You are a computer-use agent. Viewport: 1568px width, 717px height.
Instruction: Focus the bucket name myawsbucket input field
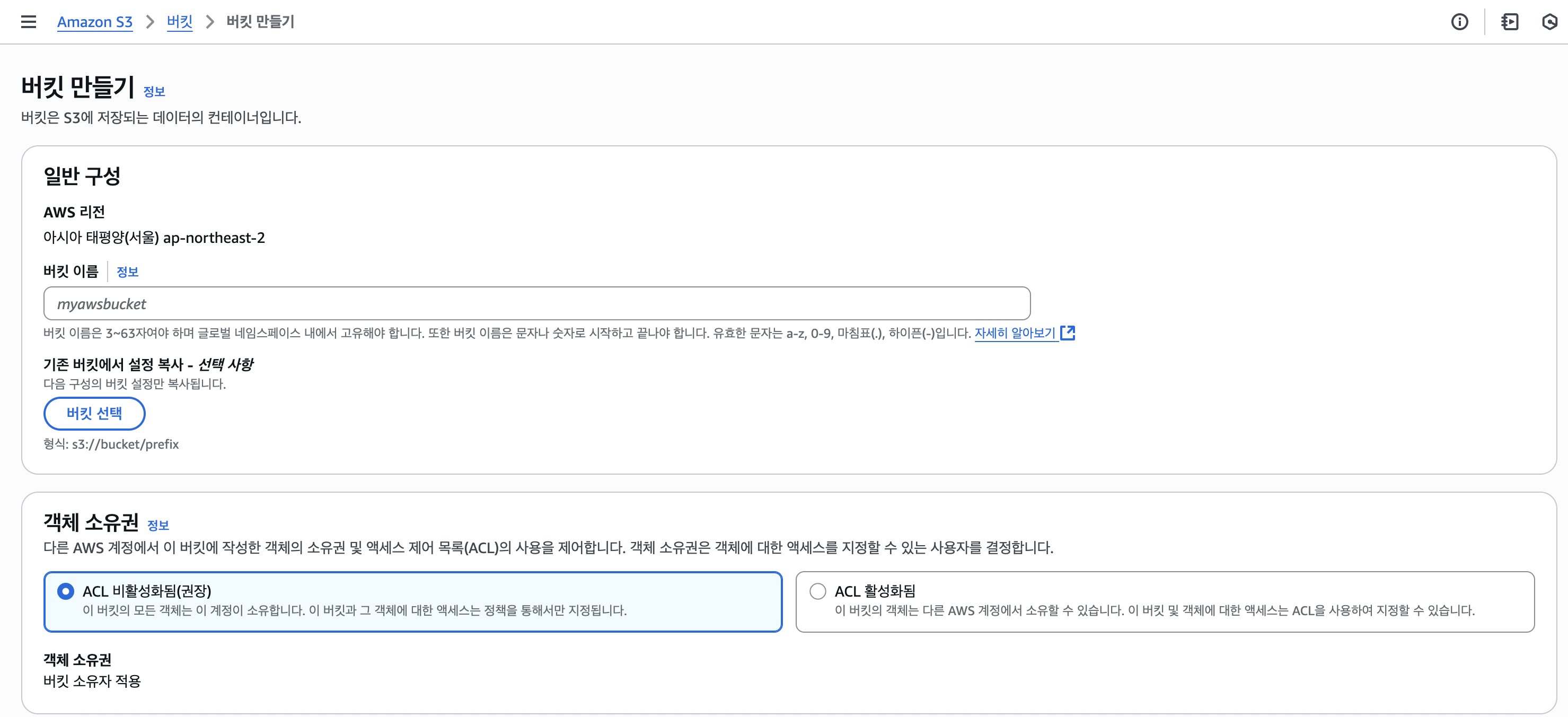point(536,303)
